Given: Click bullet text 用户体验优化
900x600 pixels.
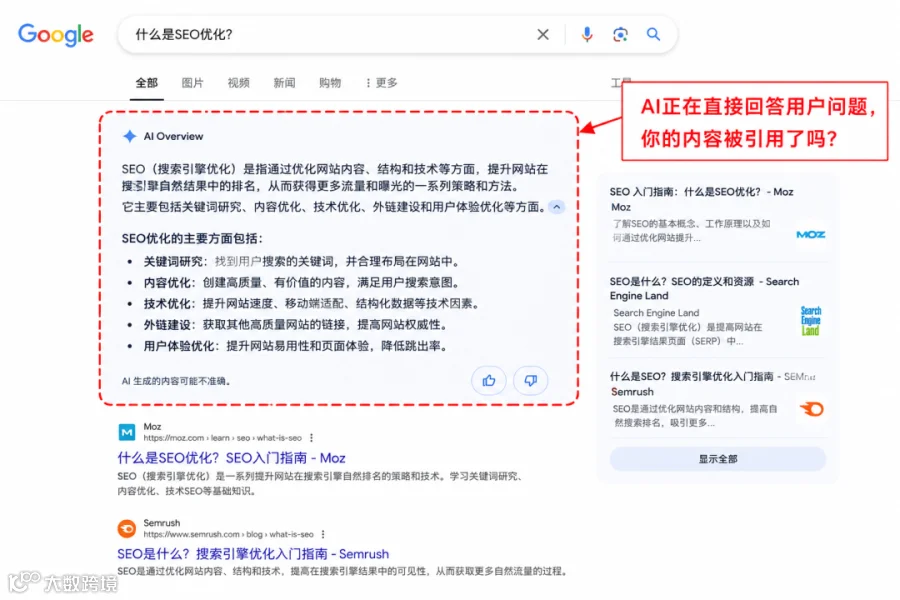Looking at the screenshot, I should pos(179,346).
